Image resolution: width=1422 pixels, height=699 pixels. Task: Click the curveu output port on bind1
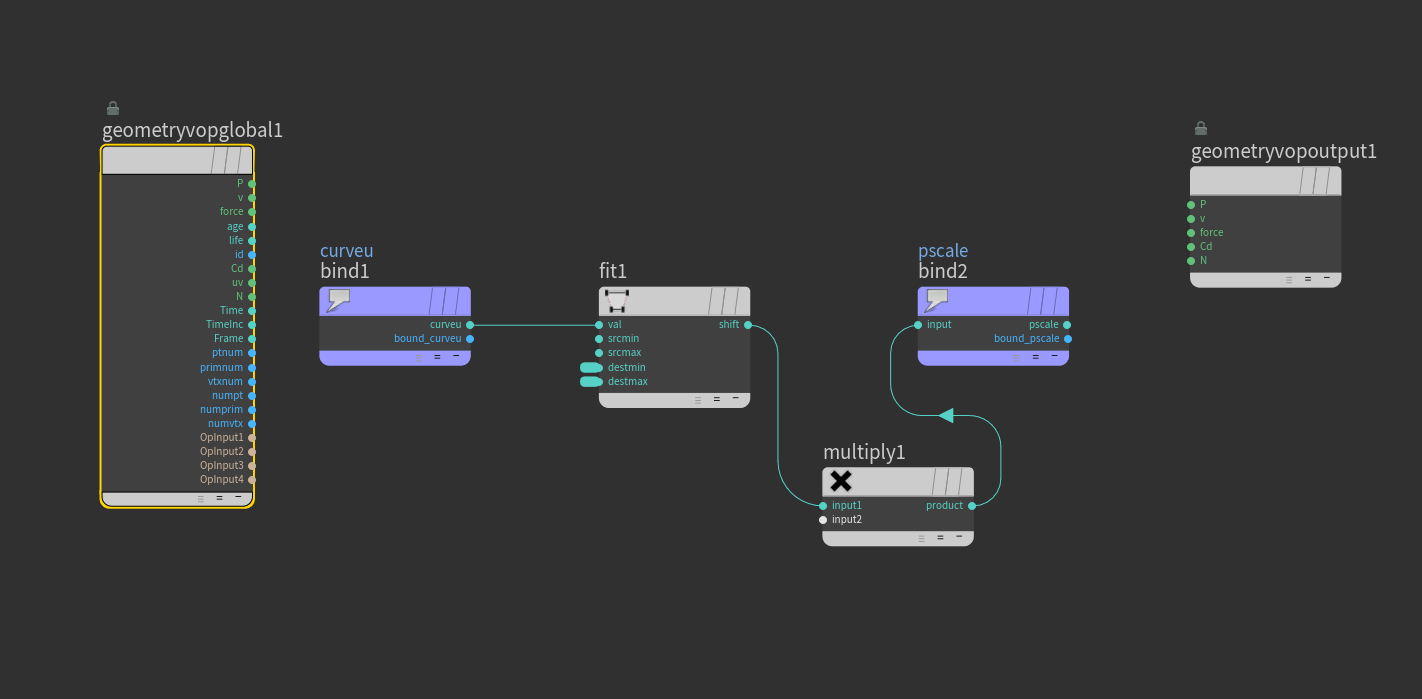pyautogui.click(x=470, y=325)
